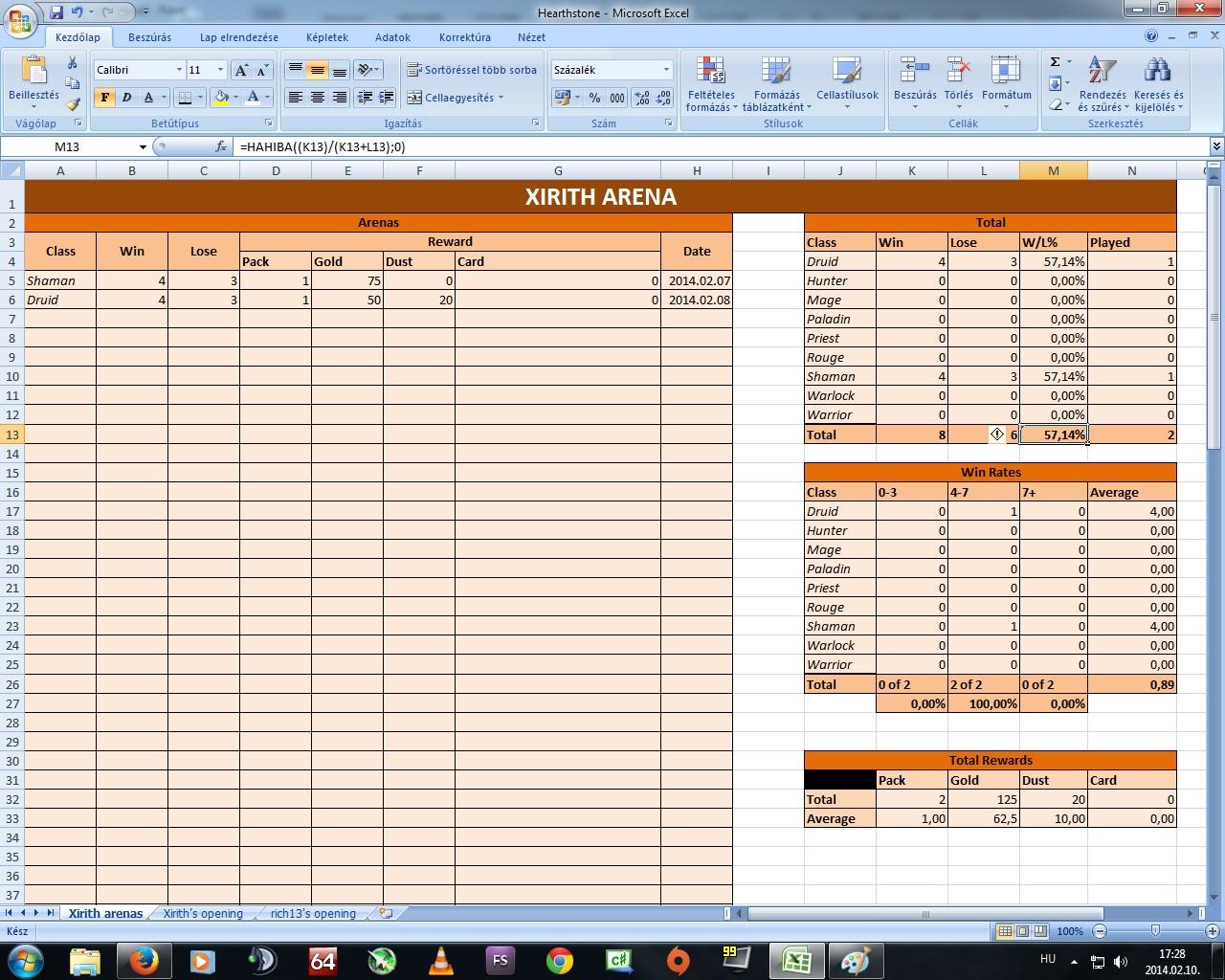This screenshot has height=980, width=1225.
Task: Open the fill color dropdown arrow
Action: pyautogui.click(x=234, y=98)
